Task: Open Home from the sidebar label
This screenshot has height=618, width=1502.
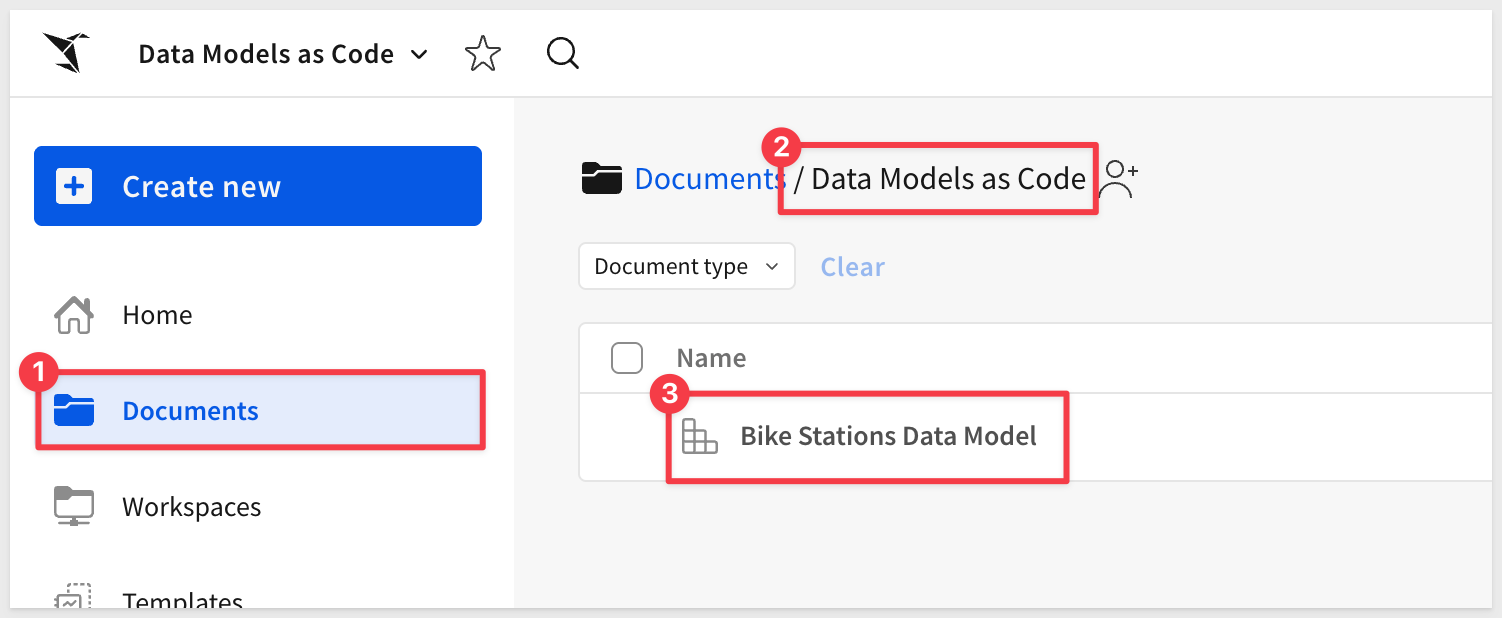Action: click(157, 315)
